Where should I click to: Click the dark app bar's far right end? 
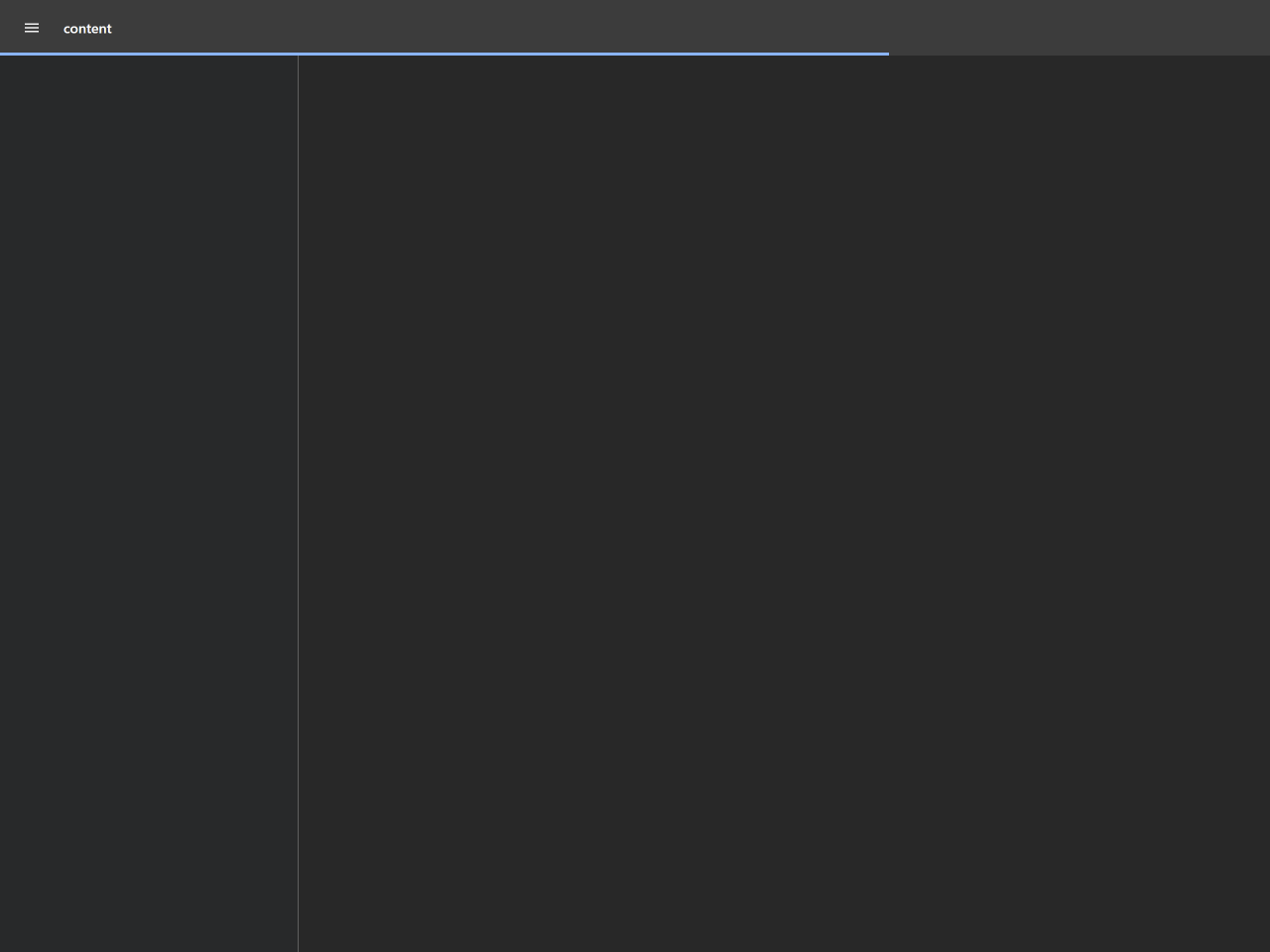(x=1250, y=27)
